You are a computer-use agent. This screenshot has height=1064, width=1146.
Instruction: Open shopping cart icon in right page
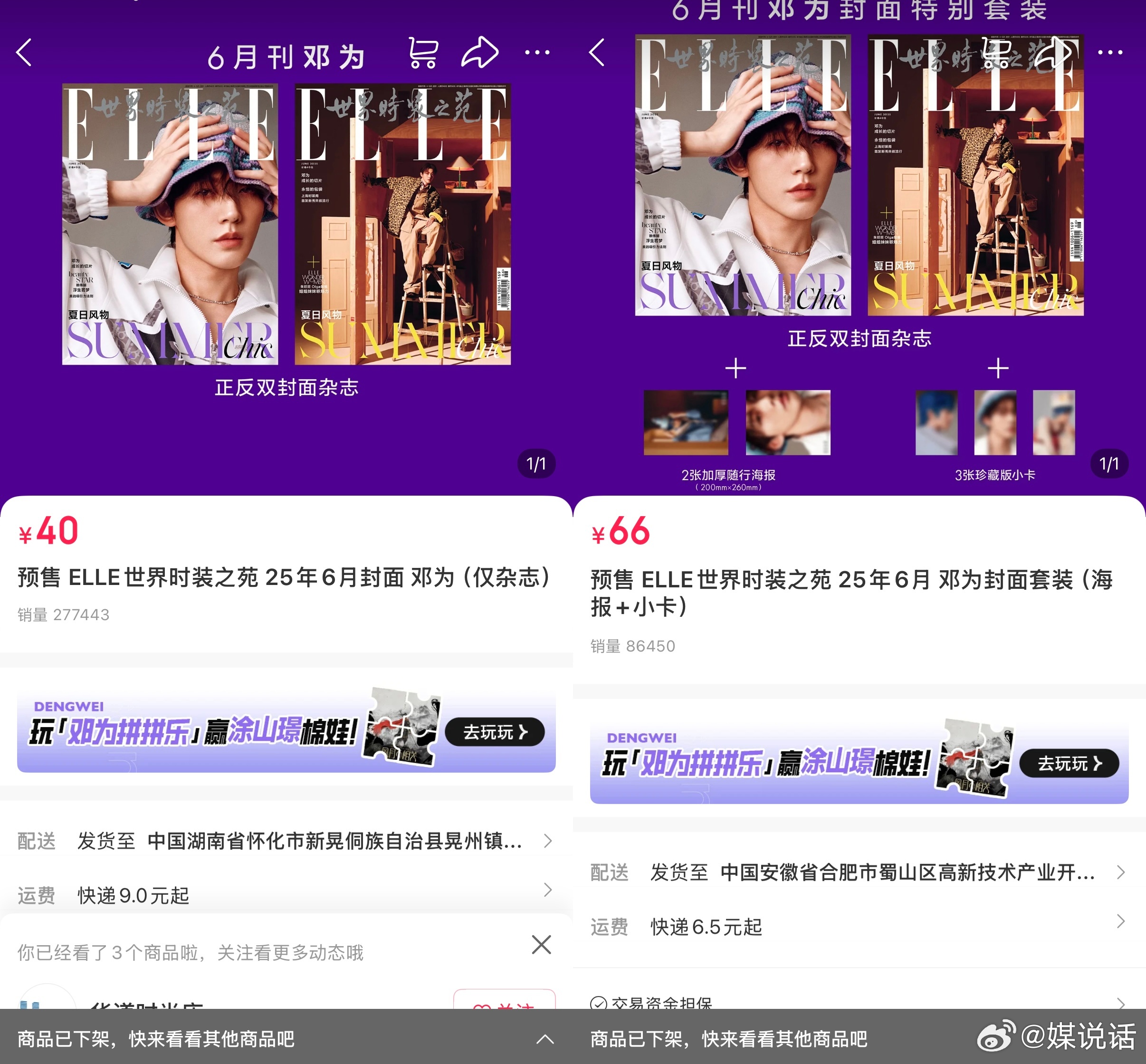tap(996, 52)
